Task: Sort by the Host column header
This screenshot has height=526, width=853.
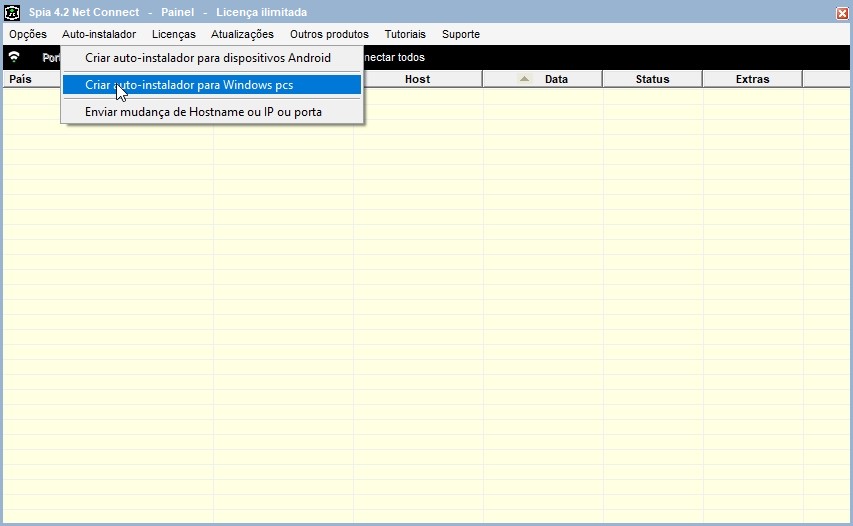Action: 418,79
